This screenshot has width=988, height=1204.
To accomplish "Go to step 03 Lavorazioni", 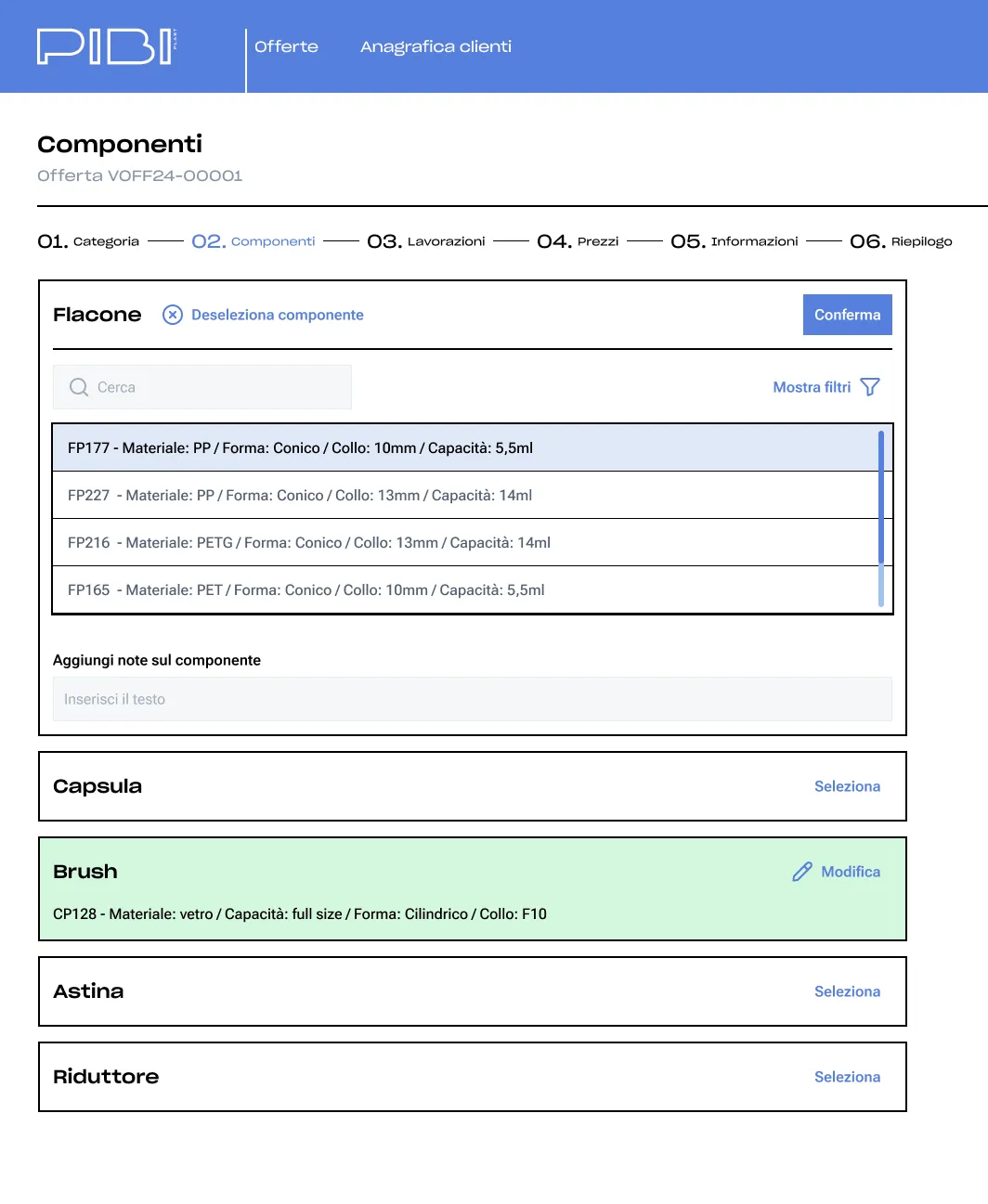I will point(426,241).
